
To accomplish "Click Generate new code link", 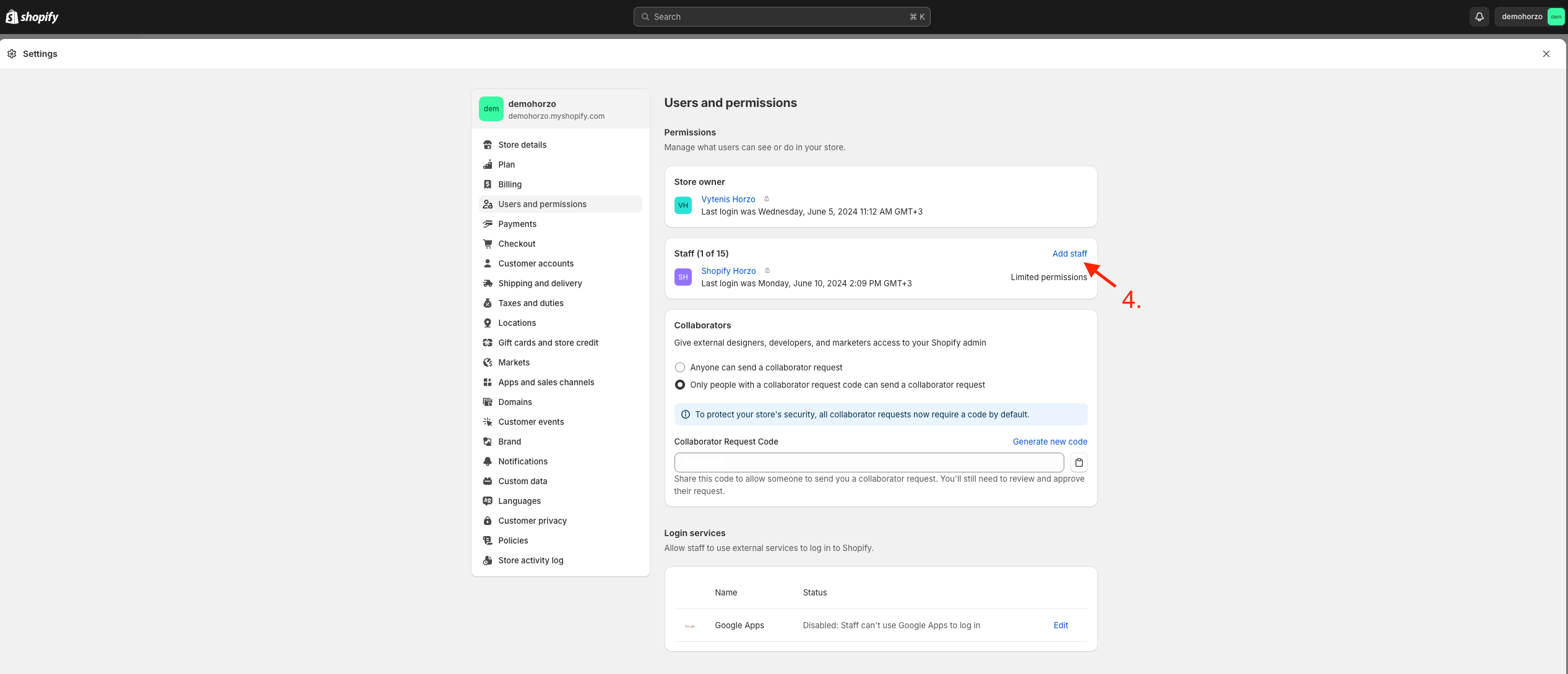I will pos(1049,442).
